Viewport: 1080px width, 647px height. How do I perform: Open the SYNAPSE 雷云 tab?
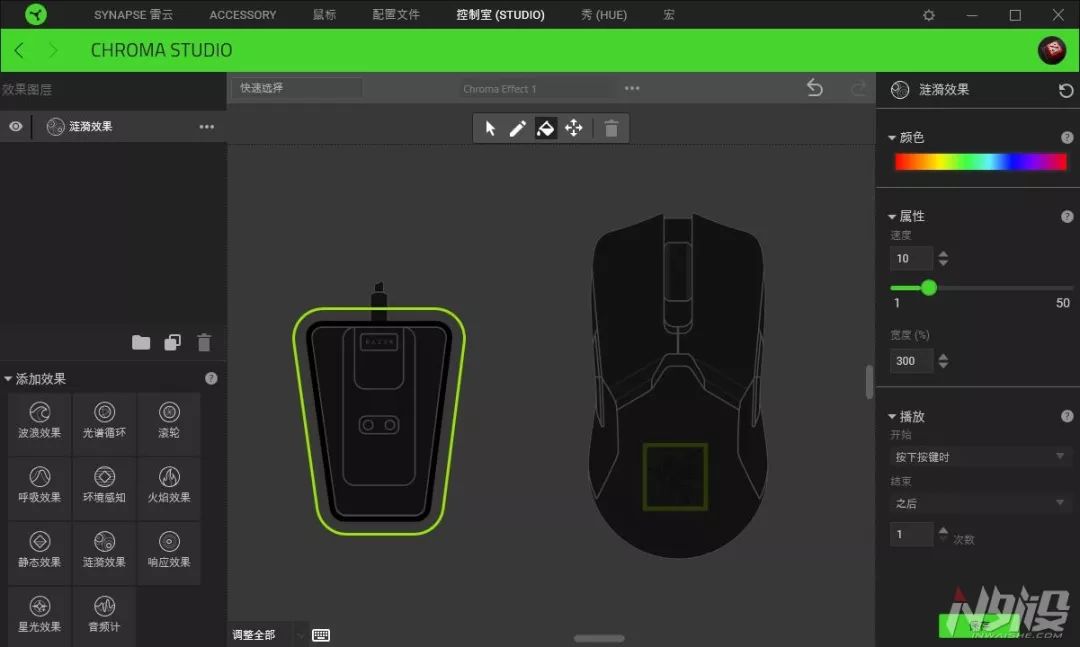click(133, 14)
